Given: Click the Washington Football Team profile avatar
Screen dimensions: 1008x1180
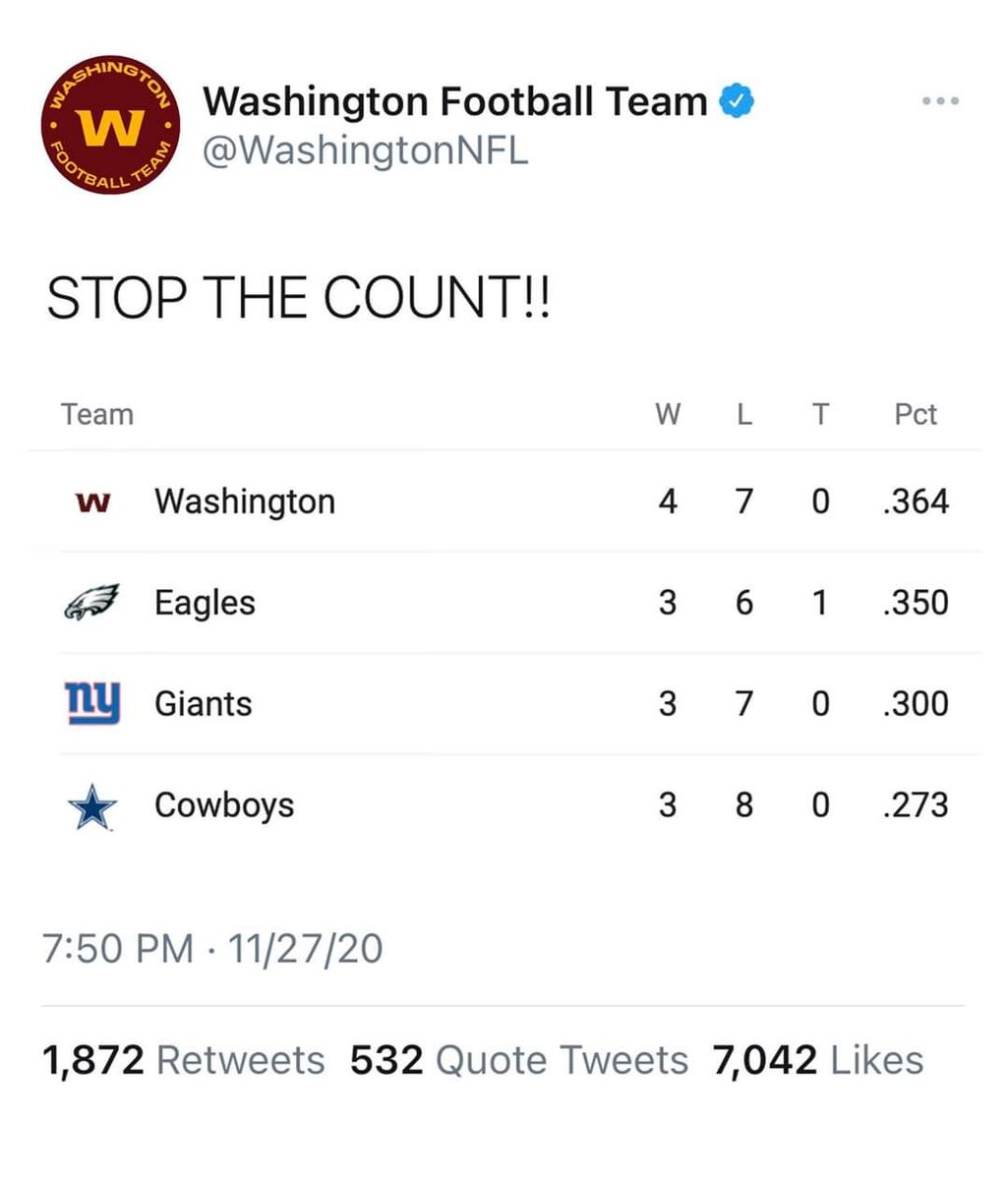Looking at the screenshot, I should (x=111, y=125).
